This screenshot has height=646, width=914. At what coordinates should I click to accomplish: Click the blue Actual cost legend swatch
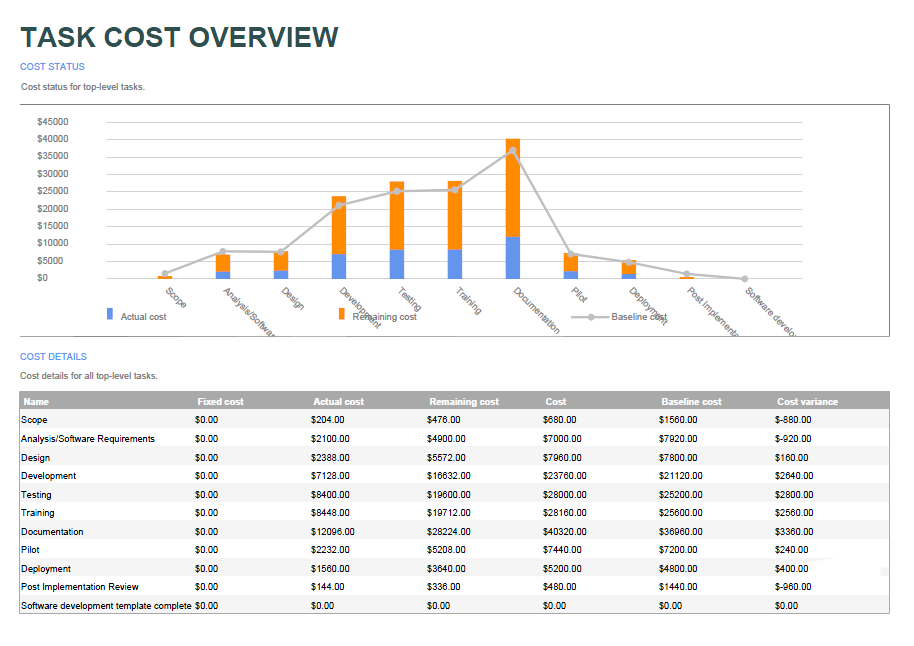pyautogui.click(x=110, y=314)
